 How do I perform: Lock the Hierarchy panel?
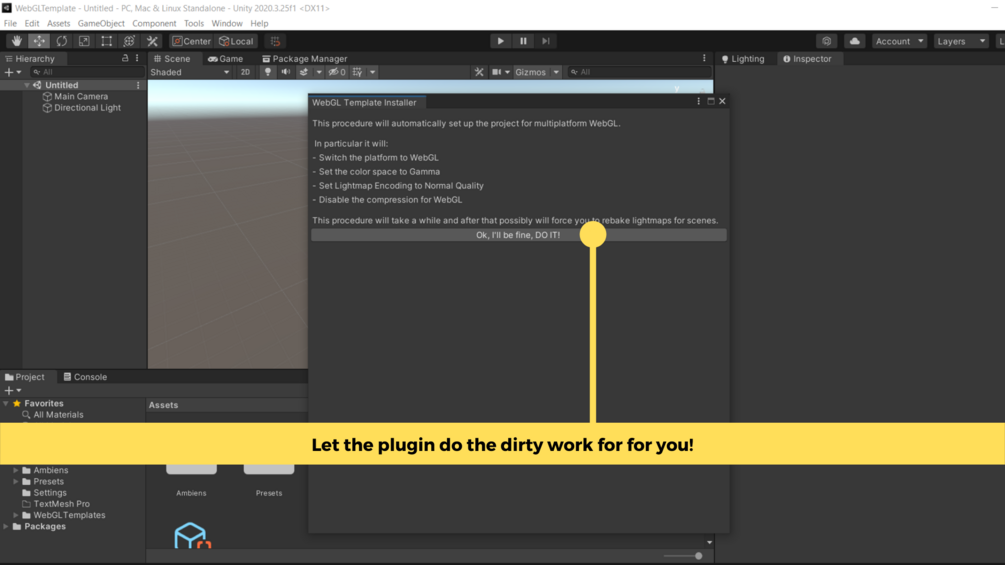point(125,58)
